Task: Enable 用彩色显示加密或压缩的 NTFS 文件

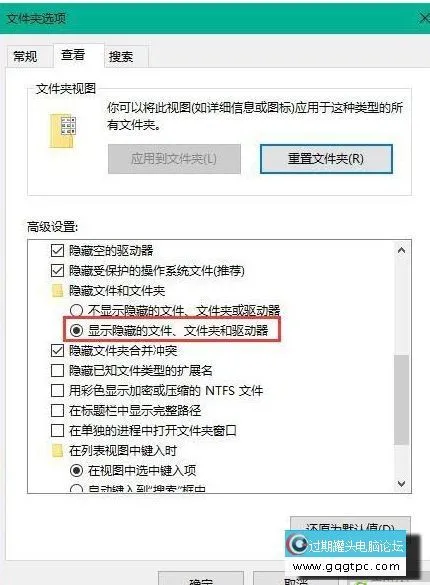Action: pyautogui.click(x=57, y=391)
